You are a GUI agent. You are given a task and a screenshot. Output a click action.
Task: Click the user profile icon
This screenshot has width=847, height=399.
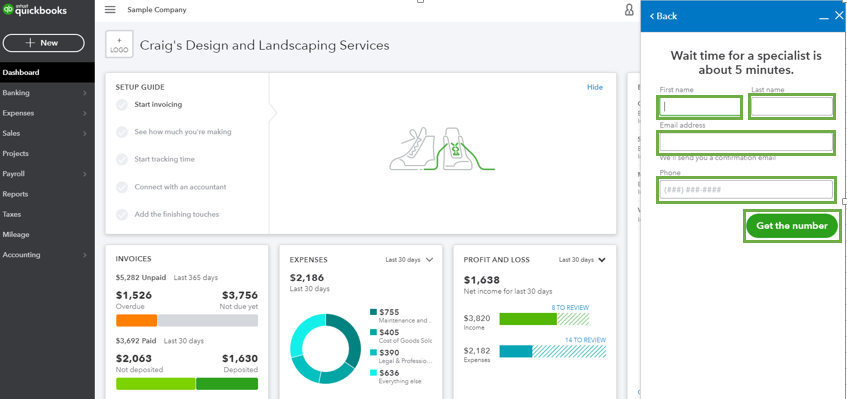pos(629,10)
